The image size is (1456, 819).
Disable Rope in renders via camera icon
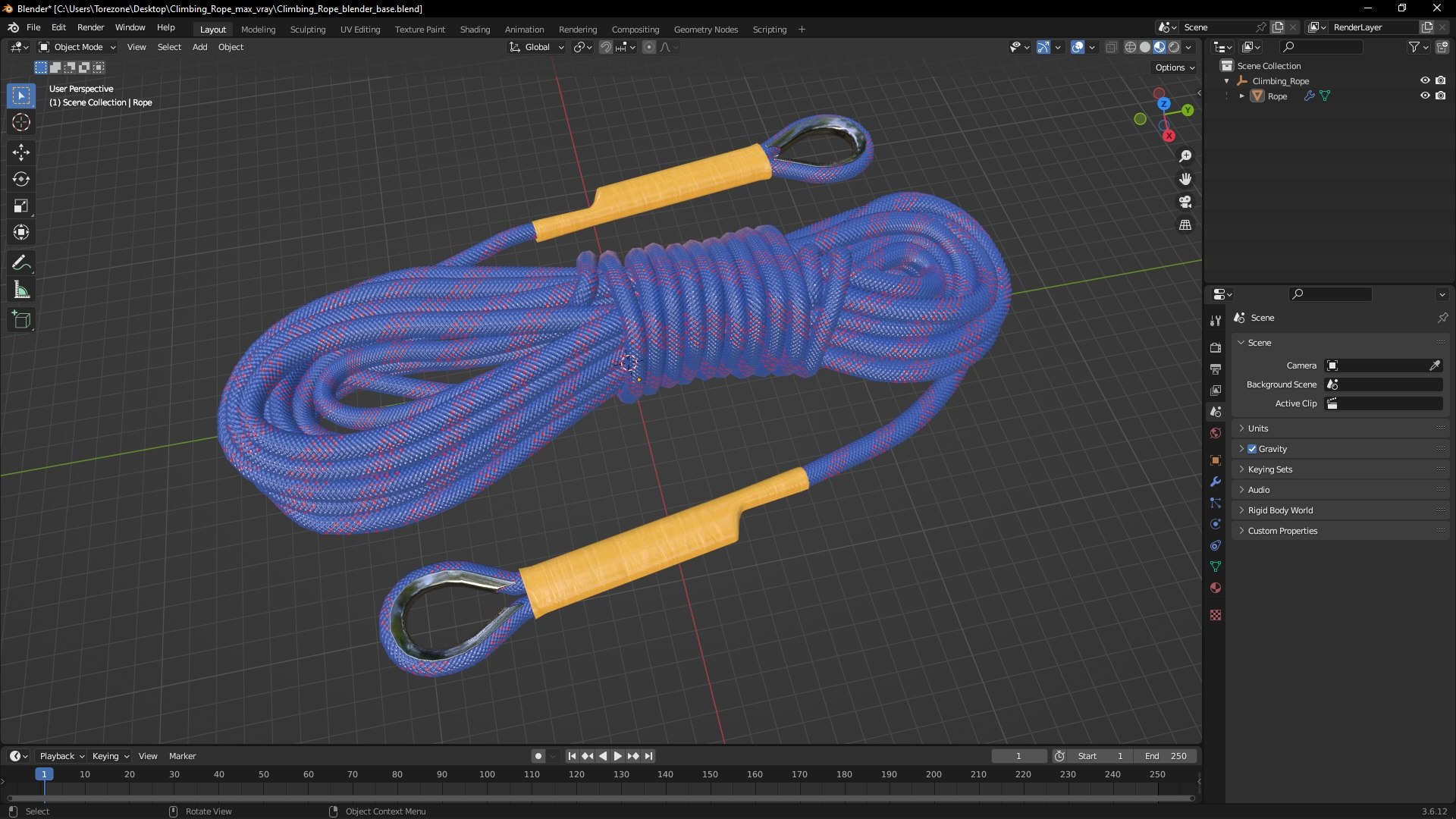tap(1440, 96)
